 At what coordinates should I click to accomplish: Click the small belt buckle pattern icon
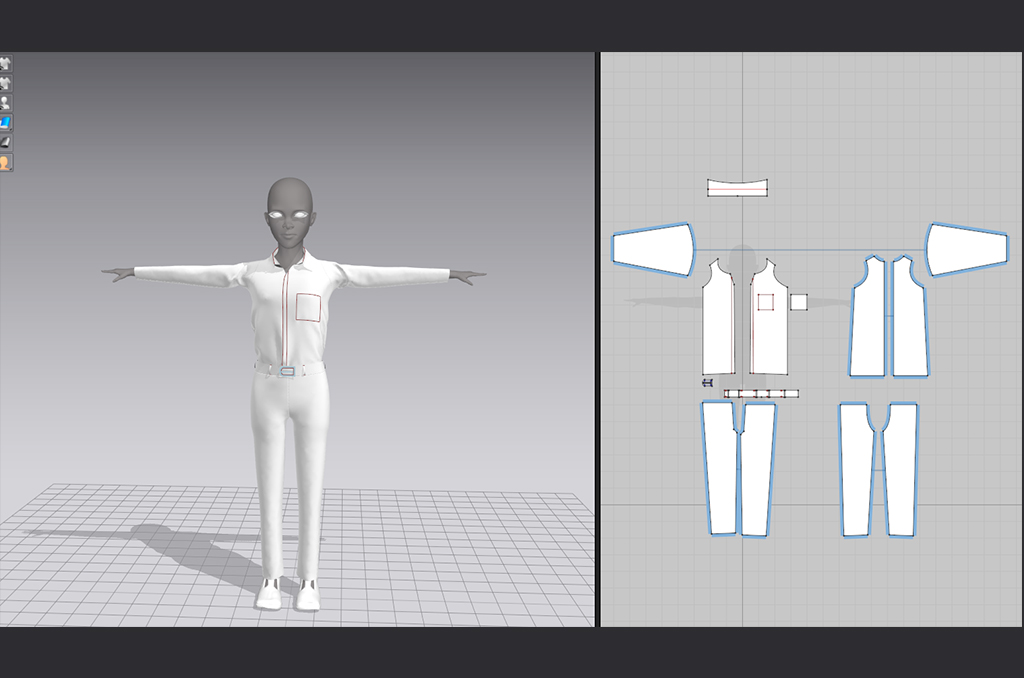[708, 383]
